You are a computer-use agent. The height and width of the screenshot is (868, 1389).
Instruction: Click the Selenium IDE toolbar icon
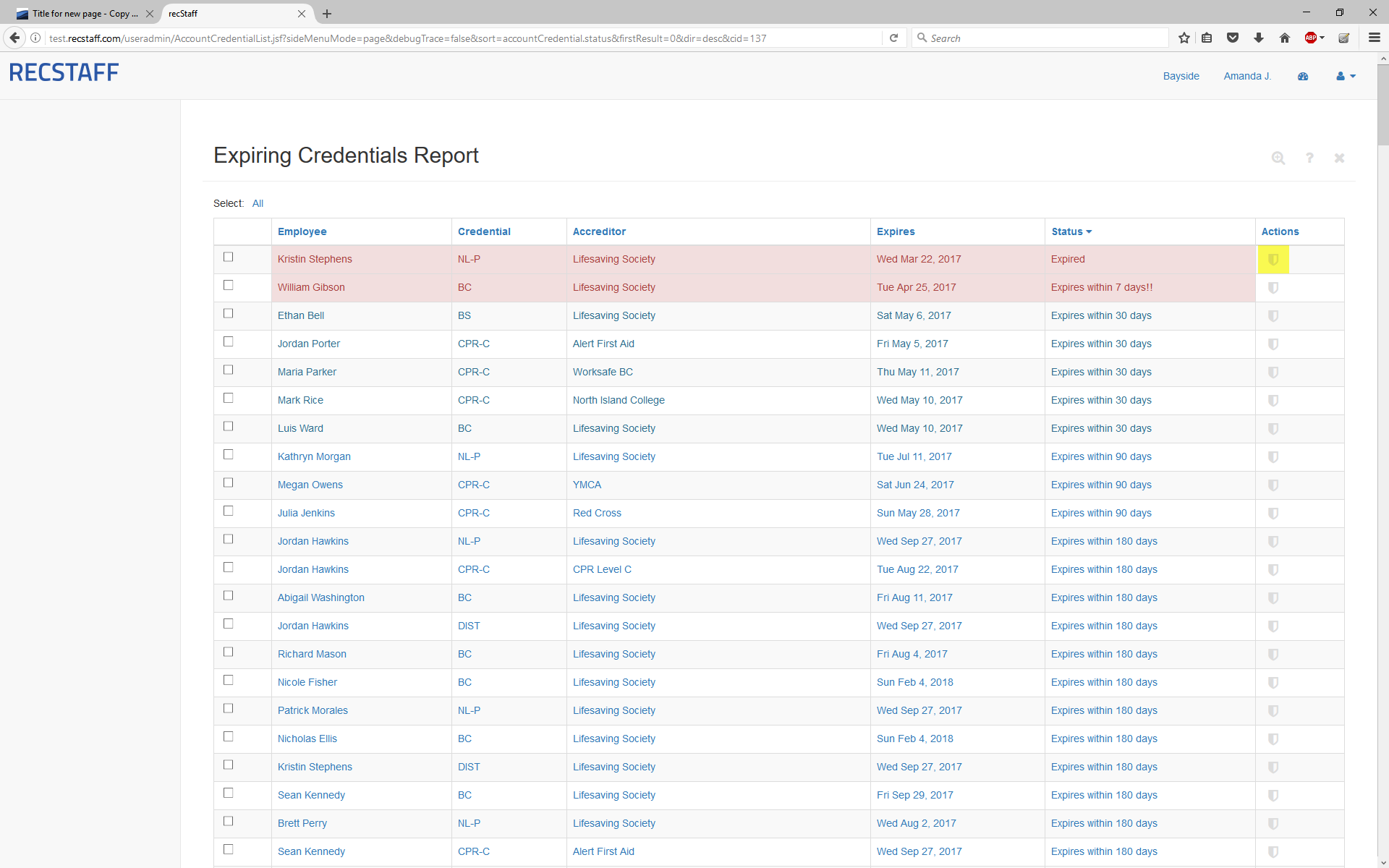click(x=1343, y=38)
